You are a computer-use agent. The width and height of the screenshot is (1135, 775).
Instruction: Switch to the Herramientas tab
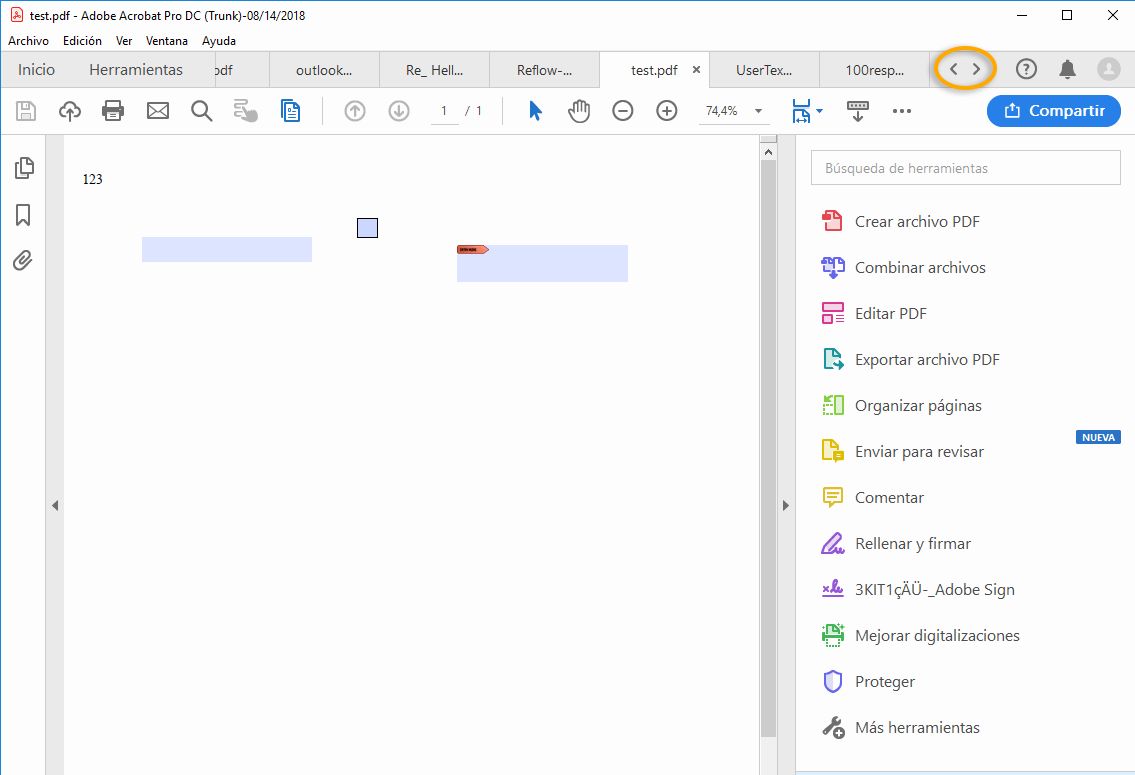(135, 70)
